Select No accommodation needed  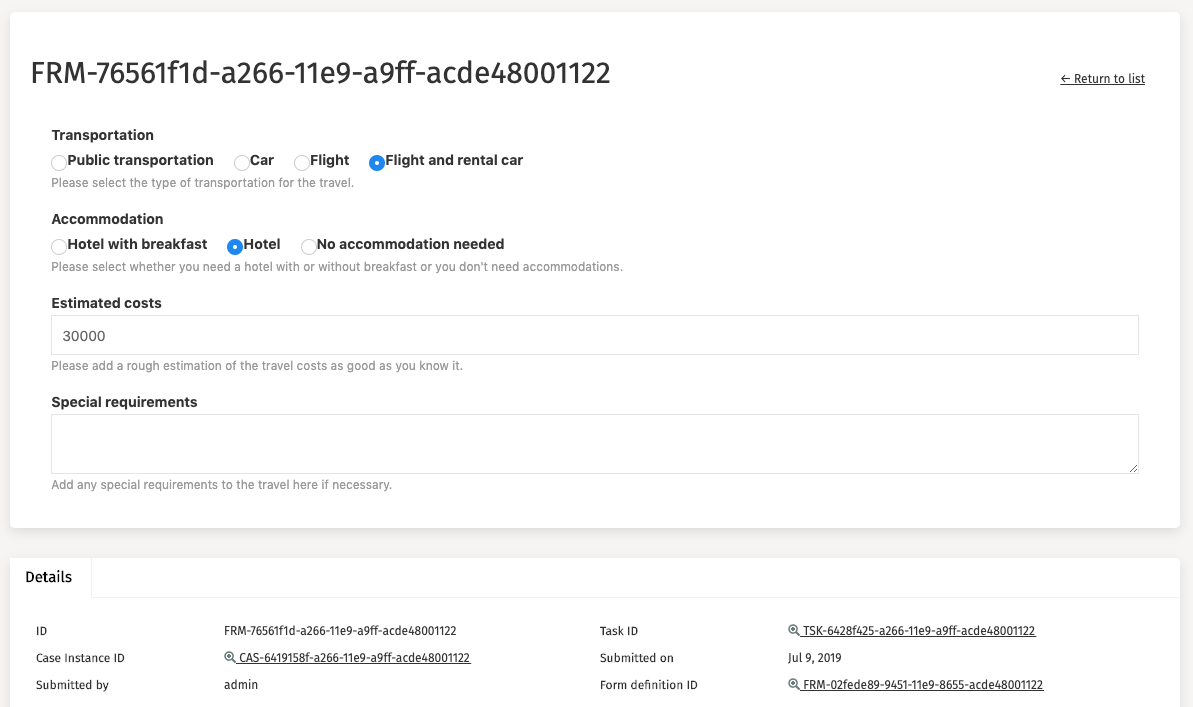click(x=309, y=246)
